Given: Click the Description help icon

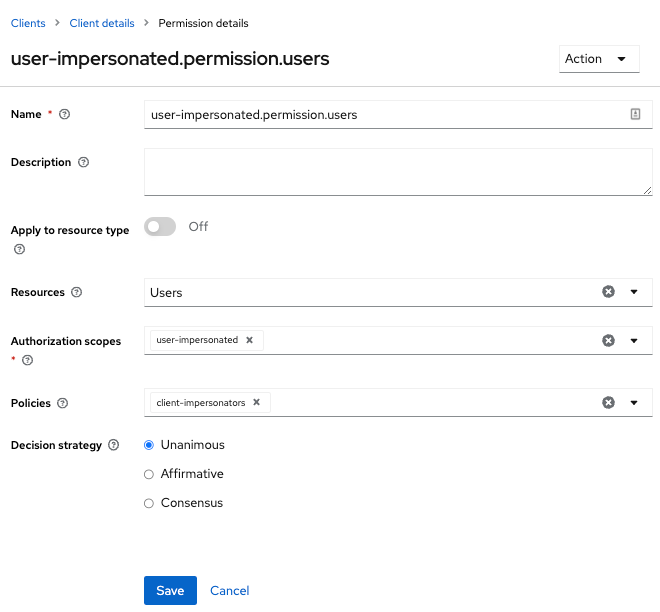Looking at the screenshot, I should tap(83, 163).
